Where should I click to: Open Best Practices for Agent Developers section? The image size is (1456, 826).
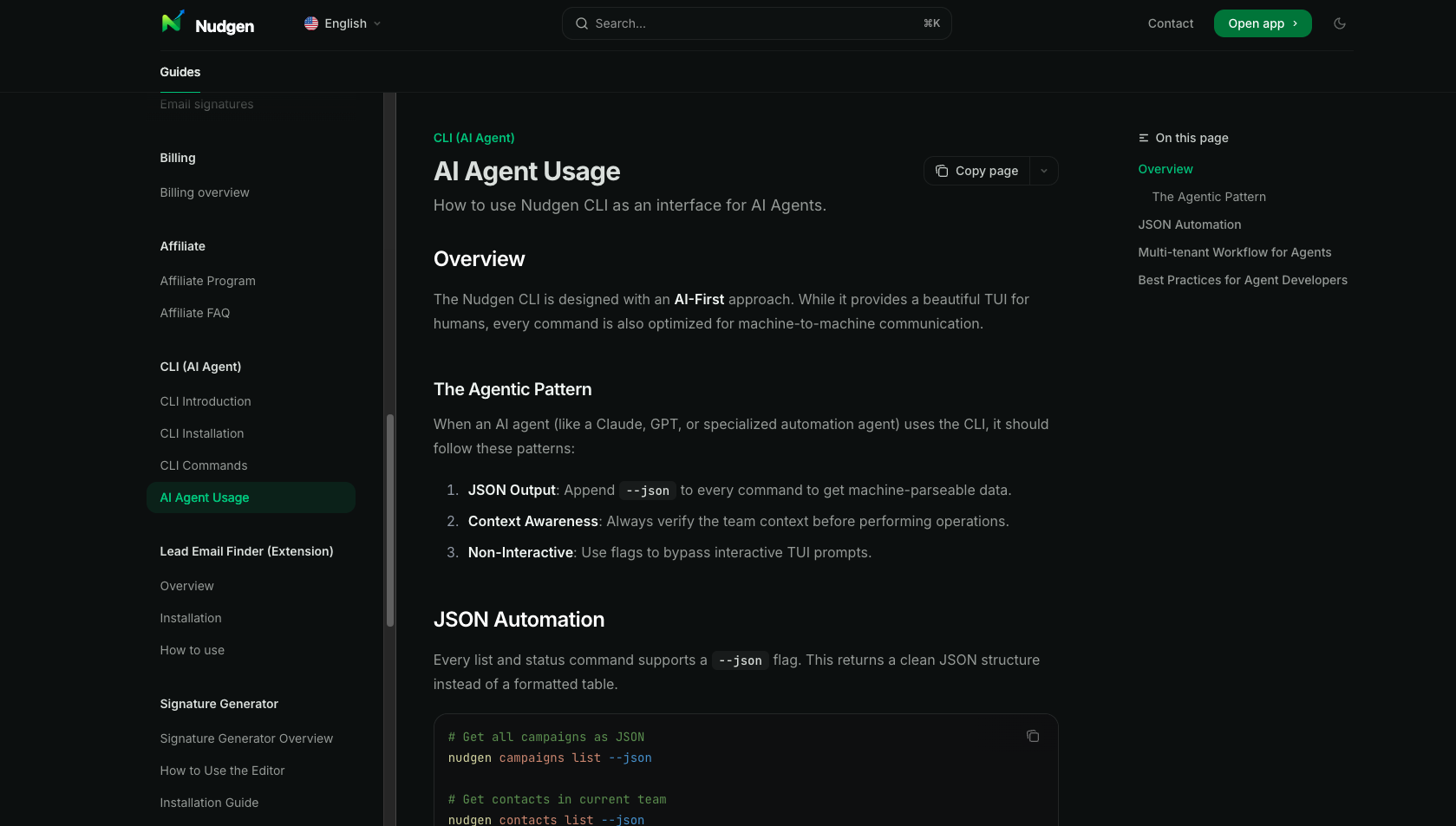[x=1242, y=280]
